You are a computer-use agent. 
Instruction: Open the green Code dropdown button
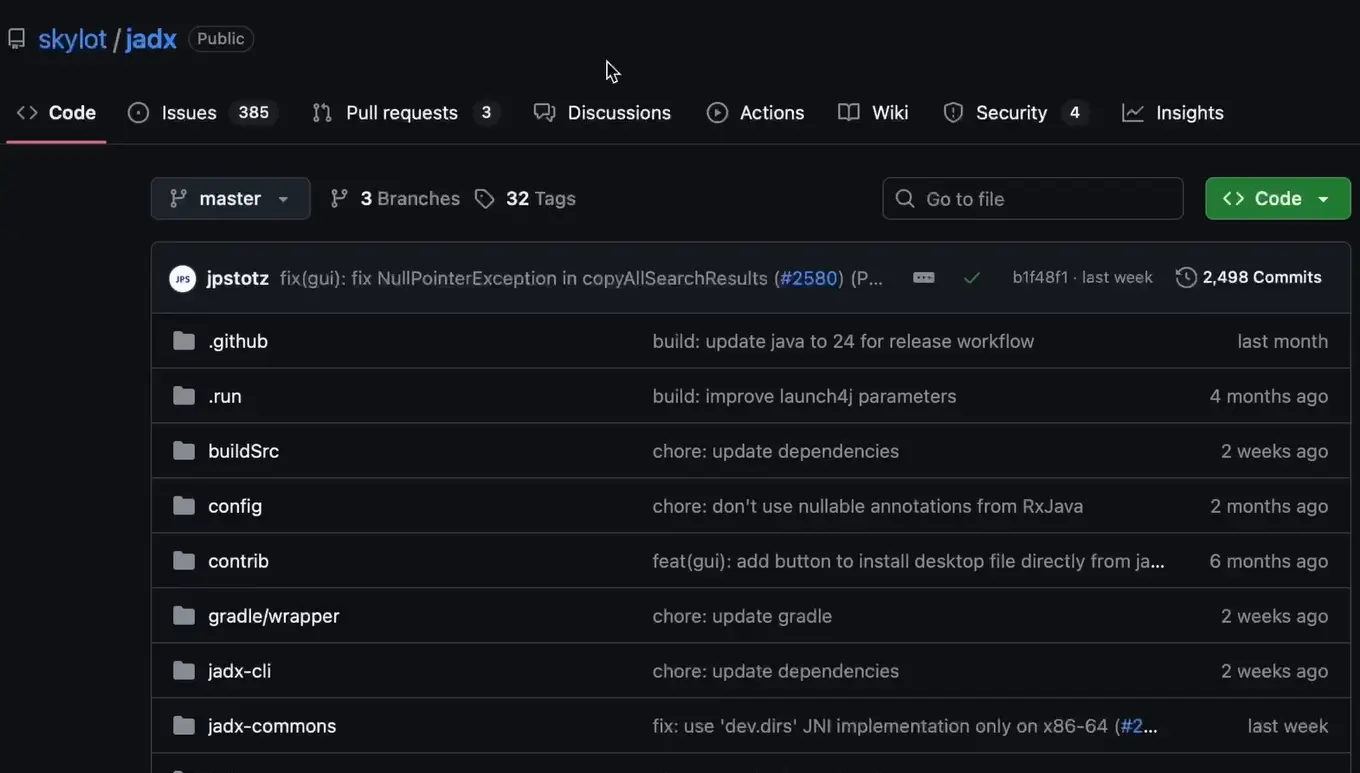[1277, 198]
